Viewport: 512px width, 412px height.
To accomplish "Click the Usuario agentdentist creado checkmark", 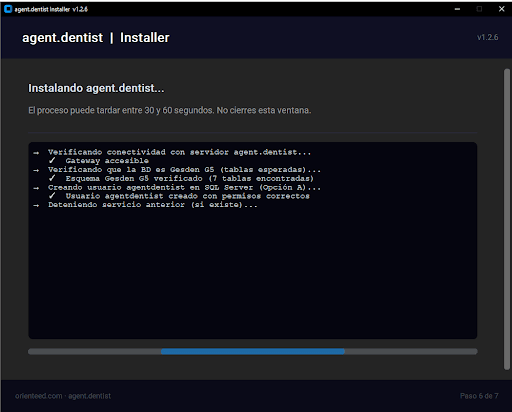I will tap(52, 196).
